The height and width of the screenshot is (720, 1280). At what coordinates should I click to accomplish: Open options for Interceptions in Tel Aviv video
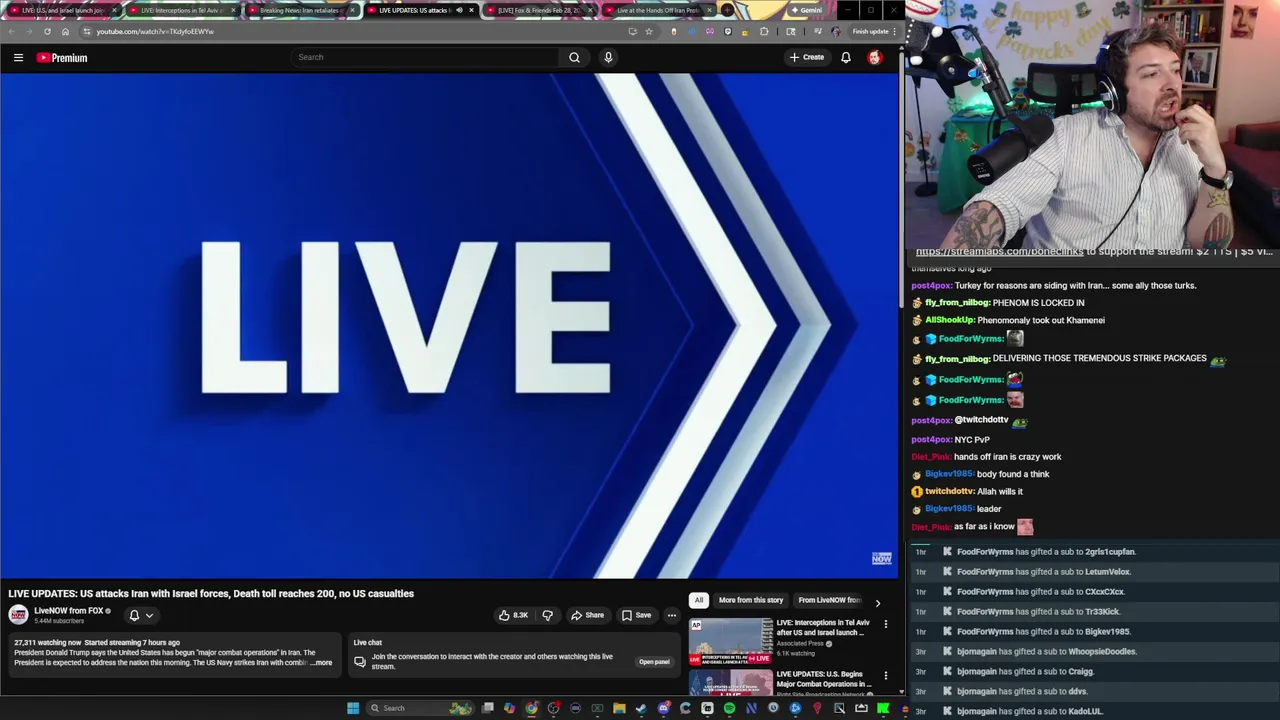[x=885, y=625]
